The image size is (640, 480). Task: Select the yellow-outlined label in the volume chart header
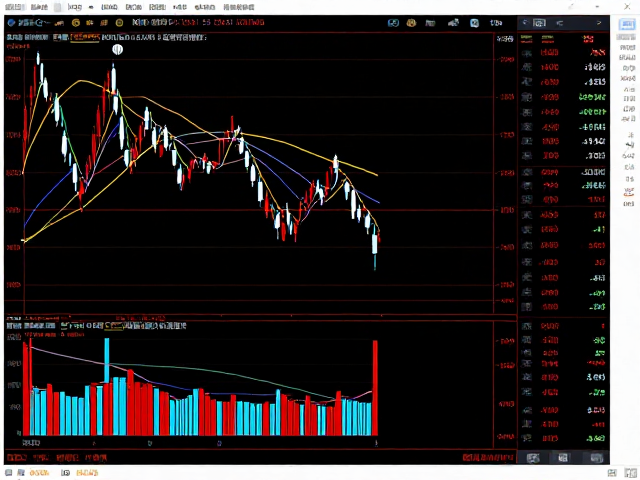pos(114,326)
